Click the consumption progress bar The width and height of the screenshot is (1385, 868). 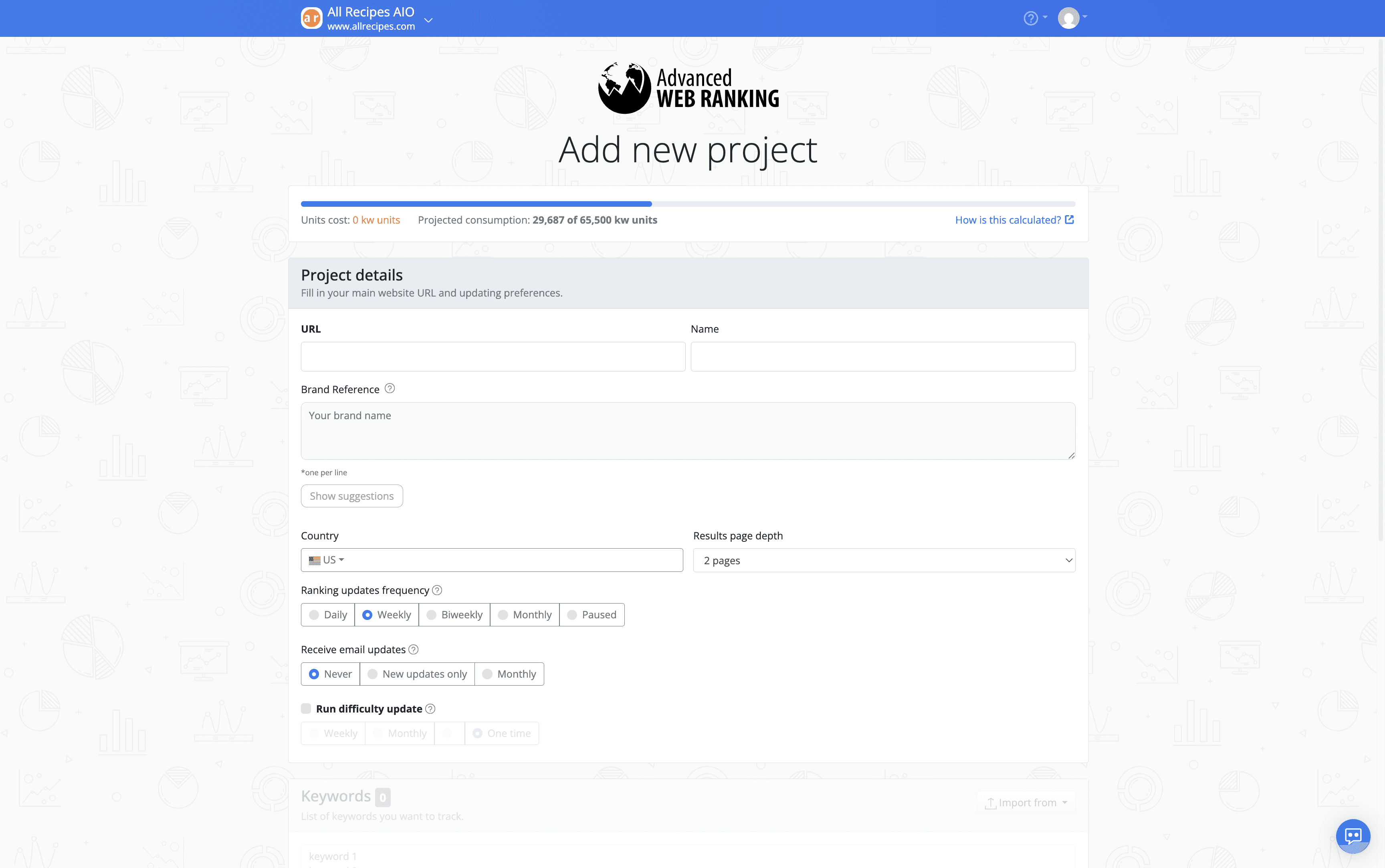[x=688, y=204]
